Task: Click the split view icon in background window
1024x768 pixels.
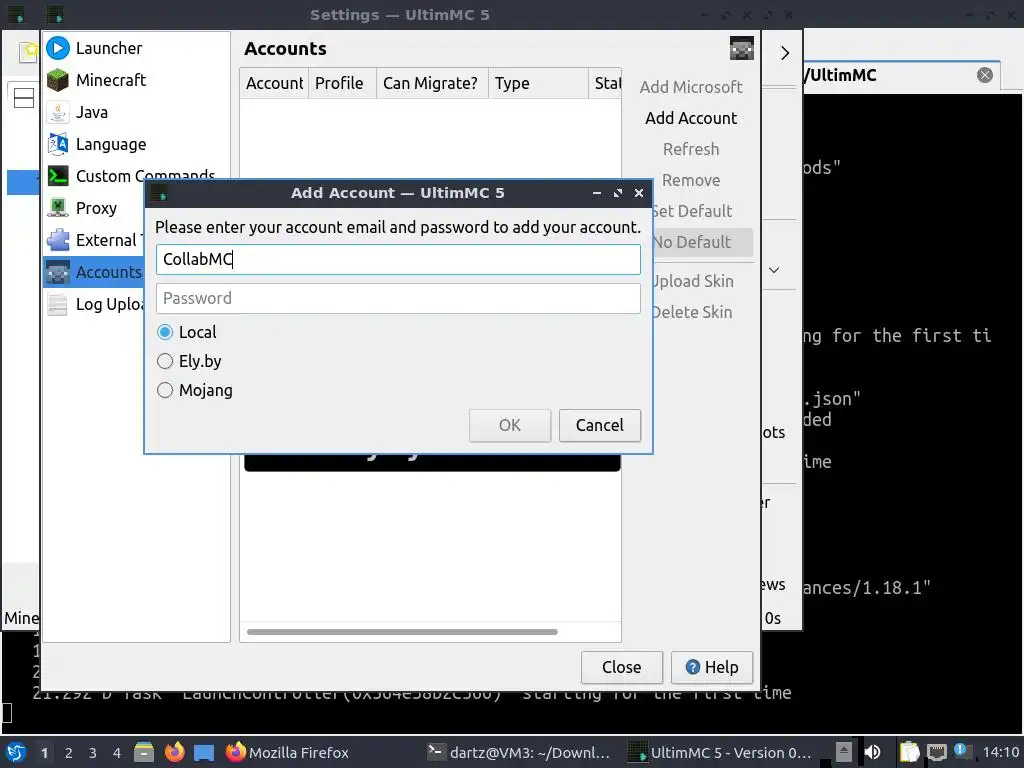Action: [x=24, y=98]
